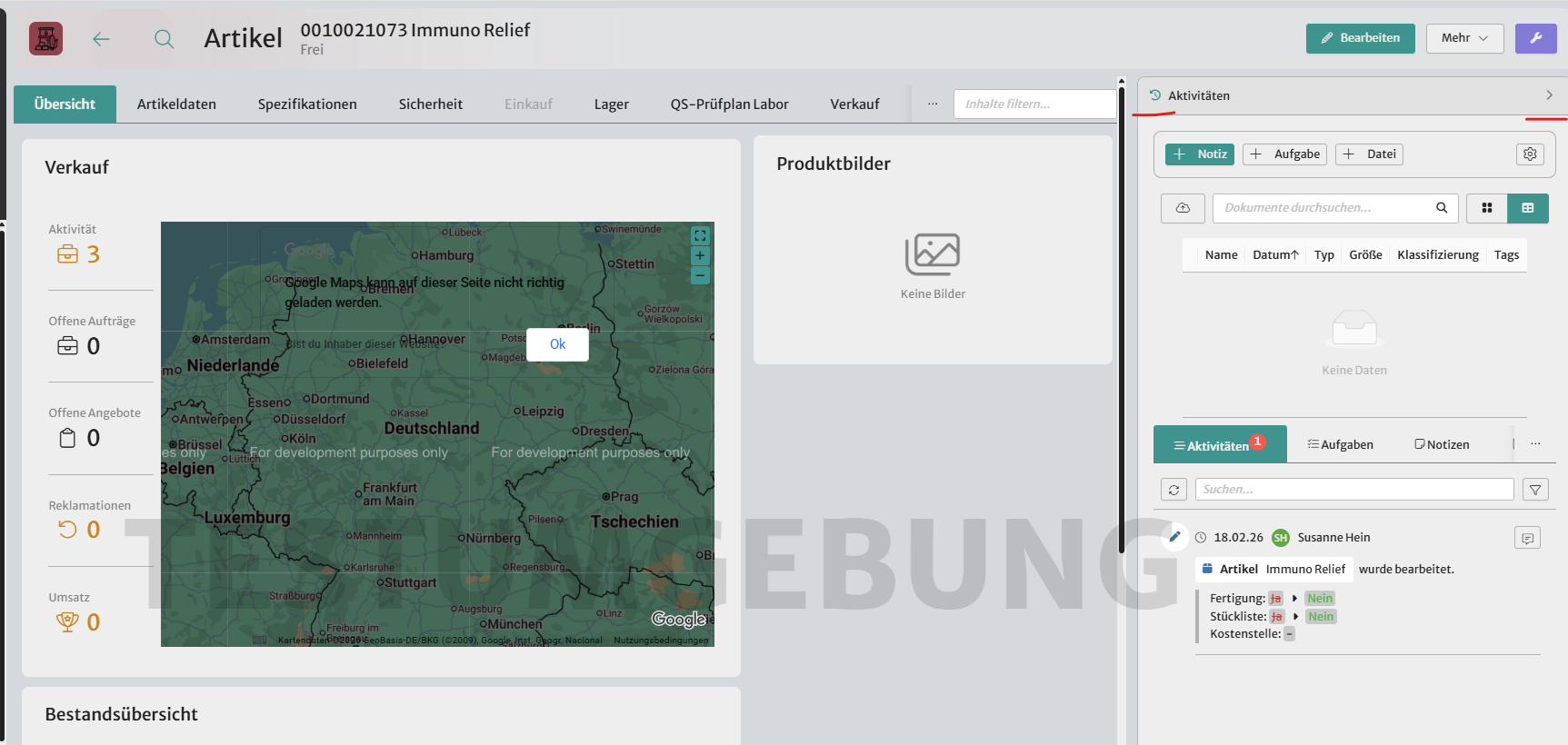
Task: Click the Aktivitäten panel header title
Action: click(x=1199, y=95)
